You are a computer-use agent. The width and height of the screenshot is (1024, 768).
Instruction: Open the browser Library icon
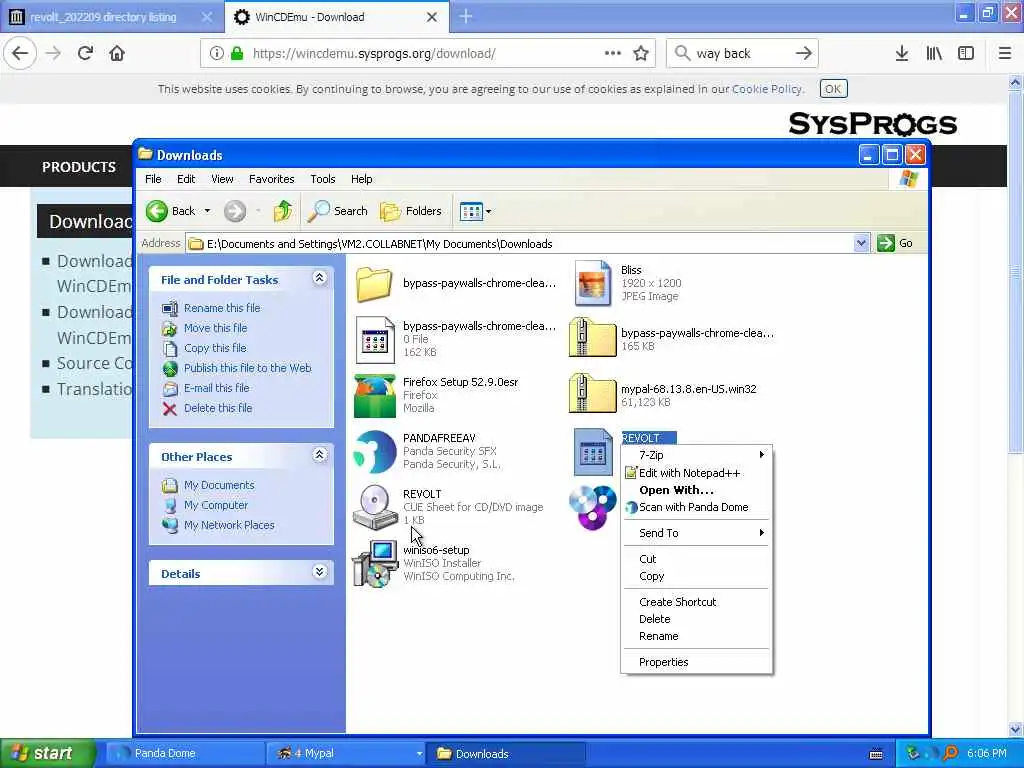tap(934, 53)
